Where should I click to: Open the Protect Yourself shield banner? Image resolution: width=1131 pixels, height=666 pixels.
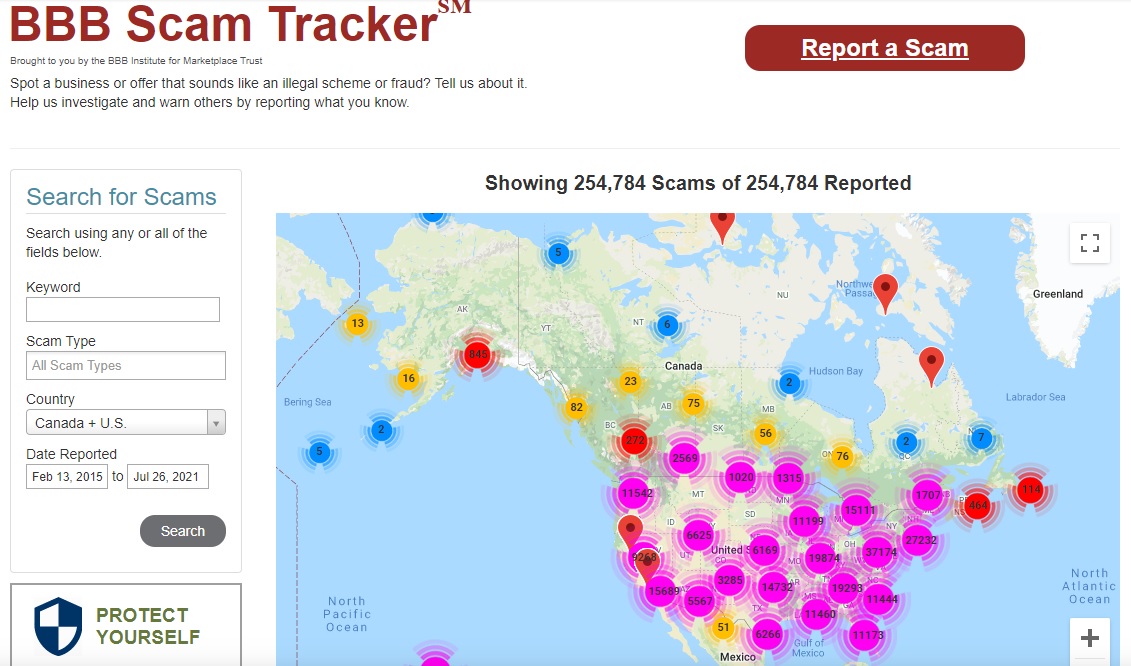coord(126,625)
